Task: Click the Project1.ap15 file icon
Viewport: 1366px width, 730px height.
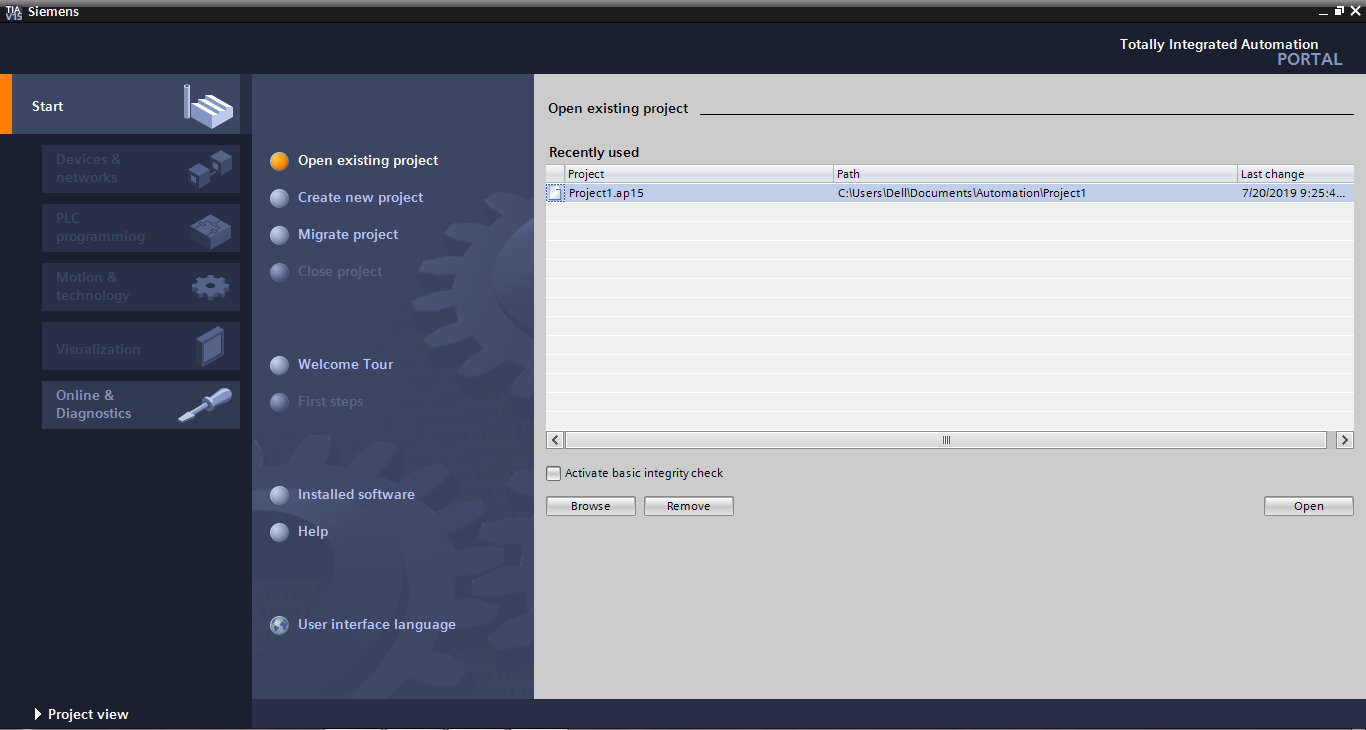Action: (555, 193)
